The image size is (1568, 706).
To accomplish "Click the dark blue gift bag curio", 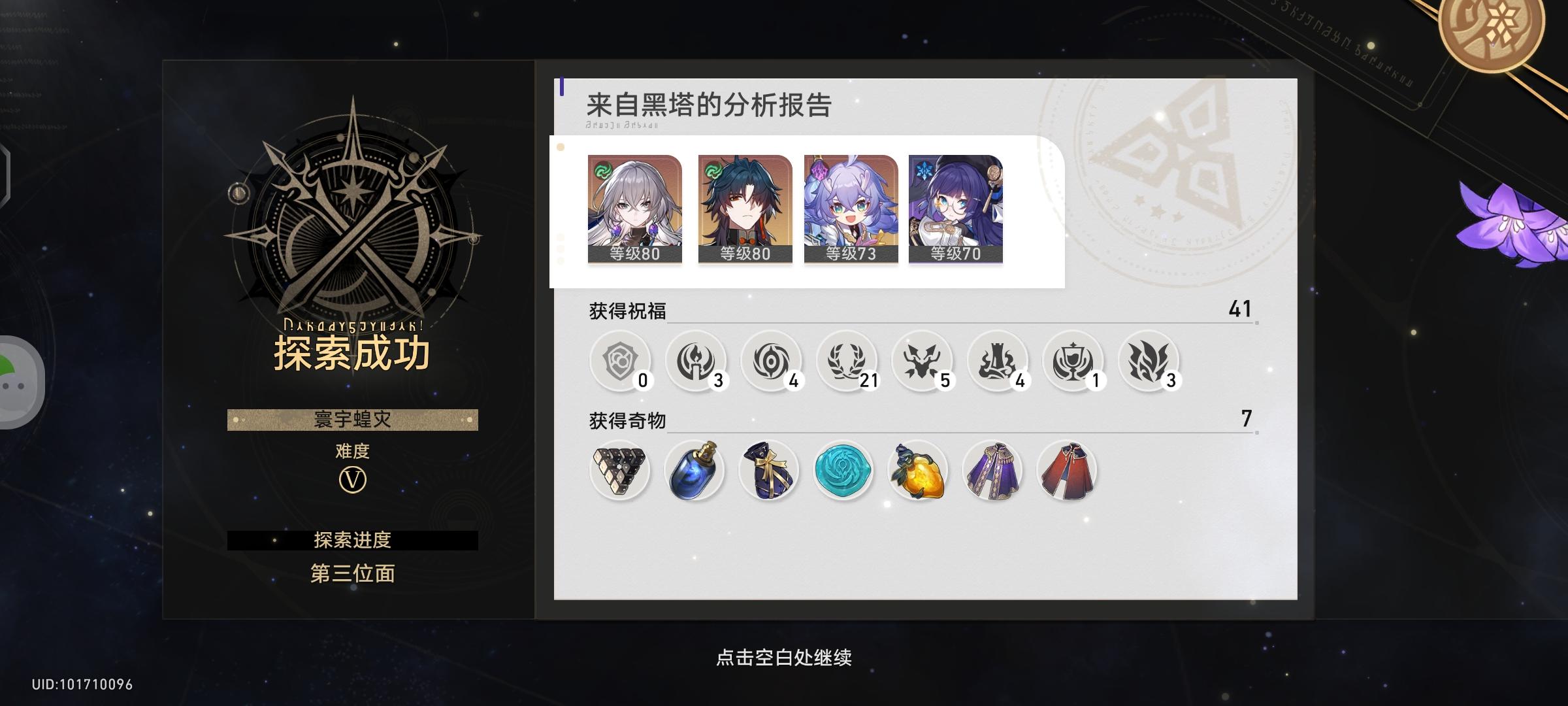I will coord(769,471).
